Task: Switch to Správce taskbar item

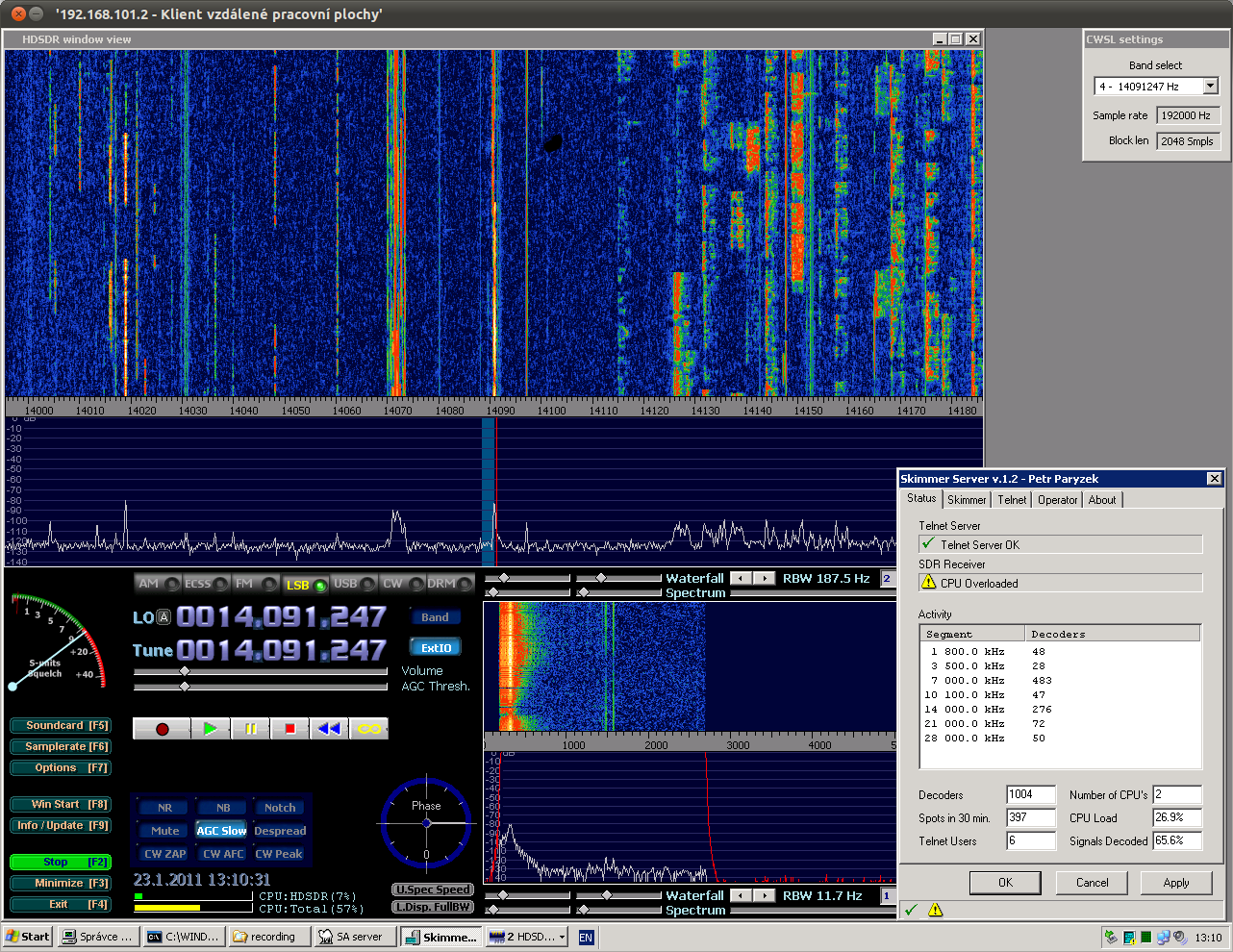Action: pos(97,937)
